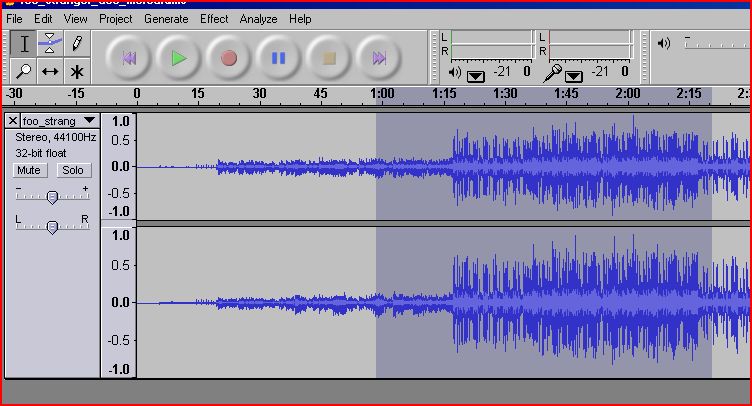
Task: Click the track pan L-R slider
Action: pyautogui.click(x=52, y=227)
